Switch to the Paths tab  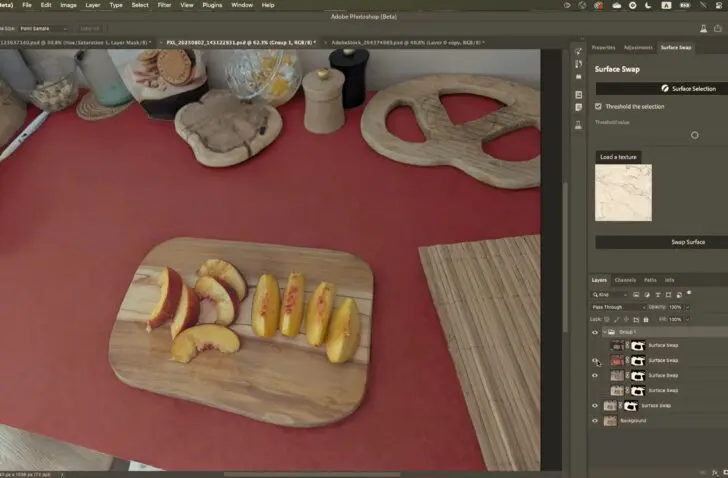tap(650, 280)
